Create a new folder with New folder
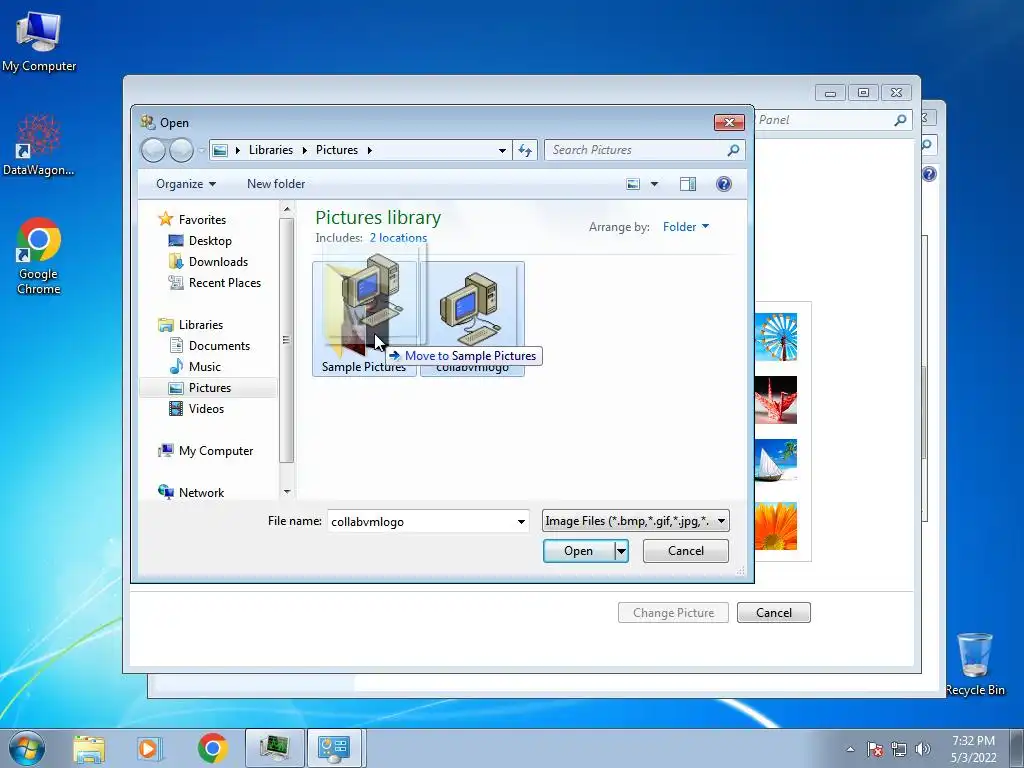 pos(276,184)
